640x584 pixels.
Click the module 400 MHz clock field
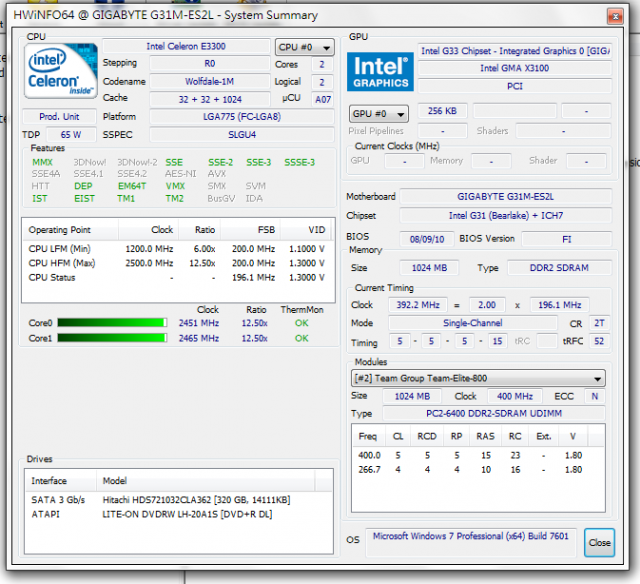515,396
